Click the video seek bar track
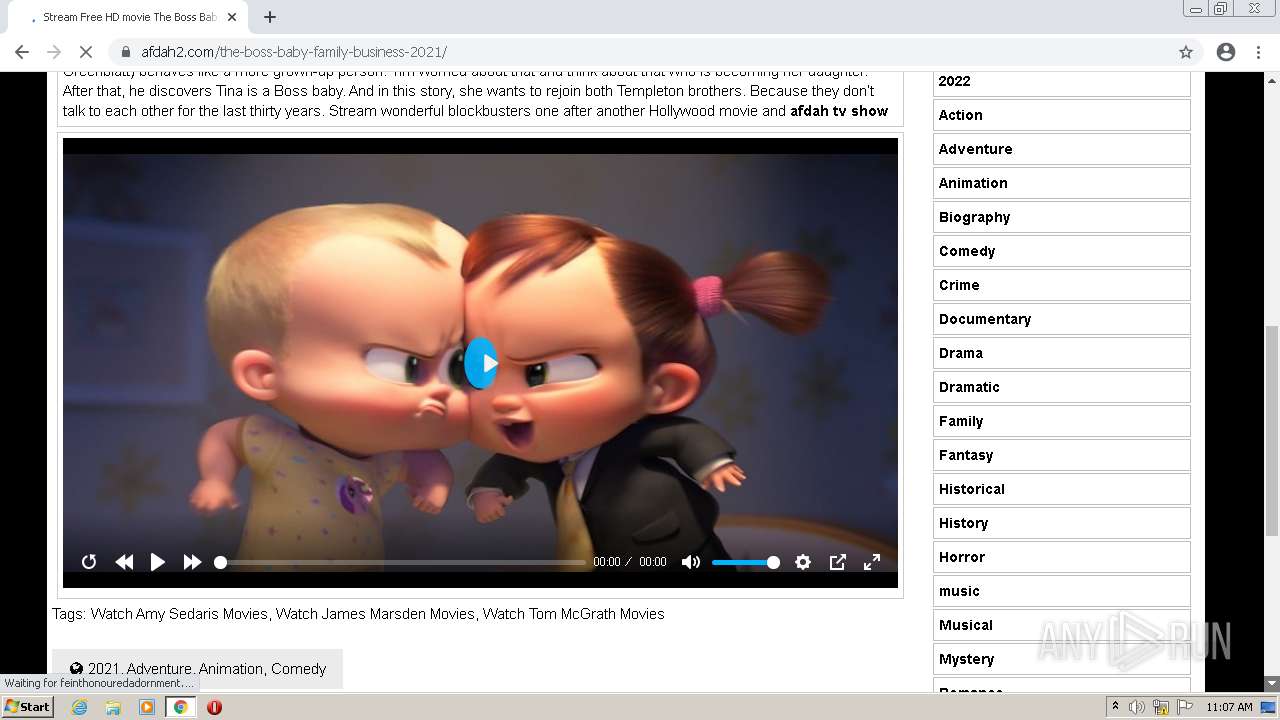1280x720 pixels. [400, 562]
